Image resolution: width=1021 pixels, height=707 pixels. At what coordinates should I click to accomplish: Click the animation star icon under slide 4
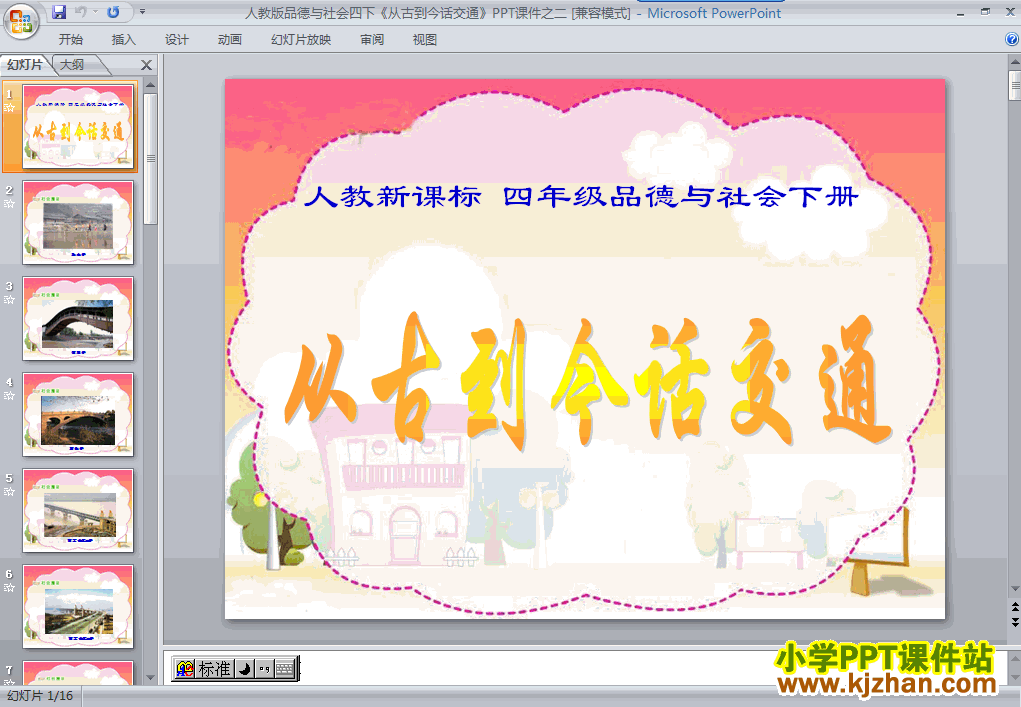click(x=9, y=396)
